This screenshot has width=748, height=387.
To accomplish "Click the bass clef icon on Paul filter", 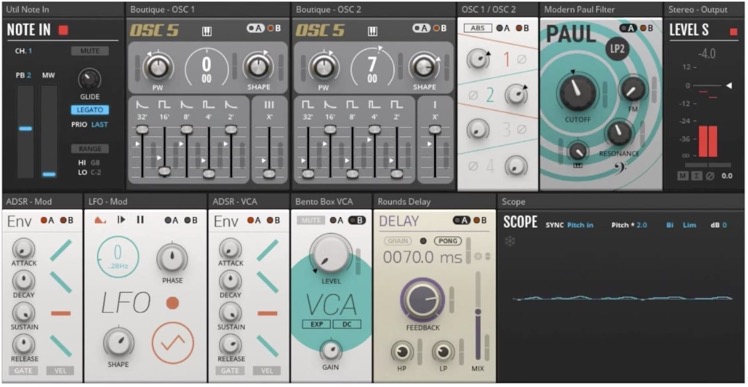I will coord(622,168).
